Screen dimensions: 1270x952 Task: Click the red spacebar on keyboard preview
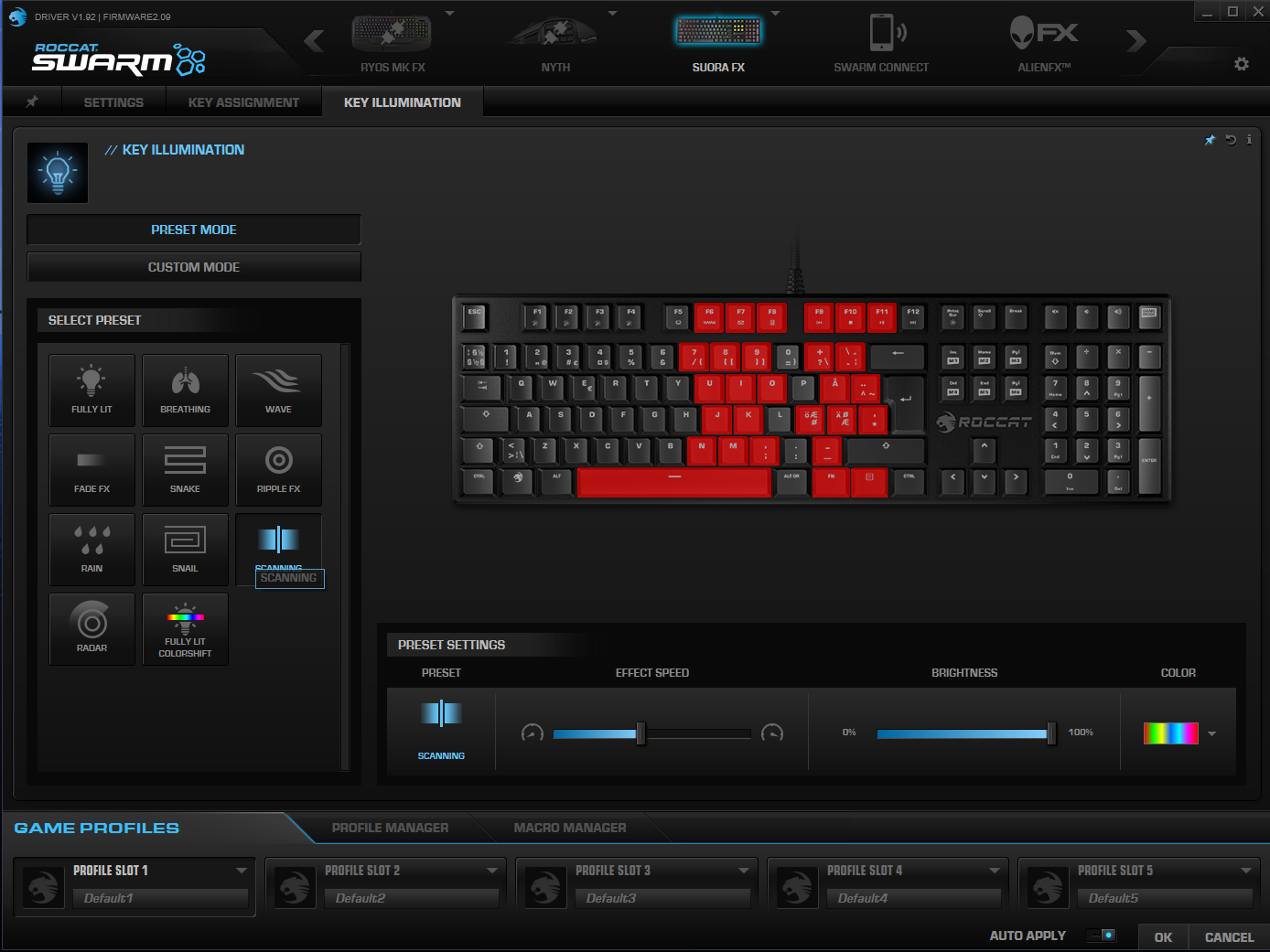(x=674, y=481)
